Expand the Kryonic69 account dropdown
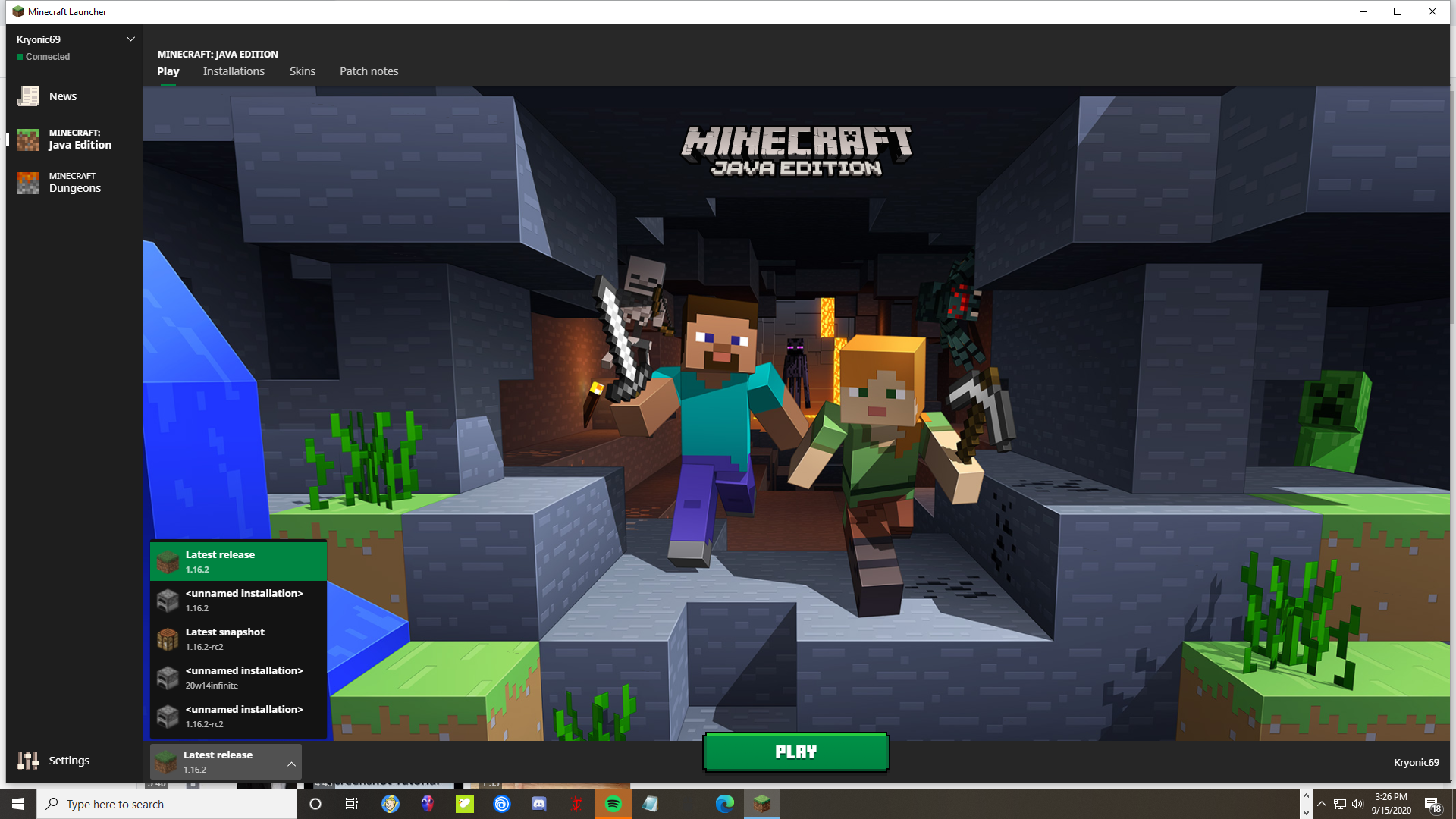 [x=130, y=39]
